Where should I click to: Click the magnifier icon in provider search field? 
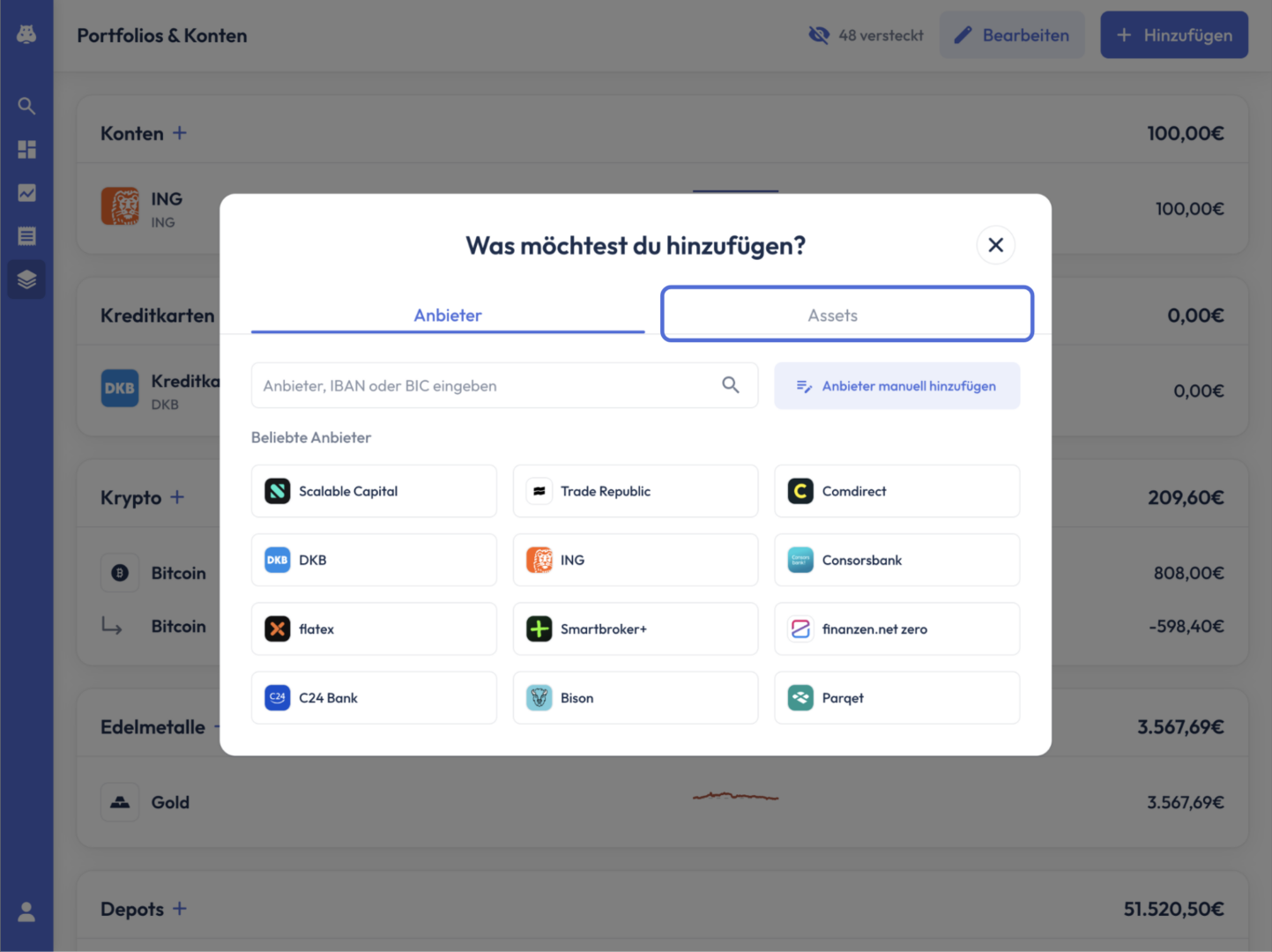731,385
